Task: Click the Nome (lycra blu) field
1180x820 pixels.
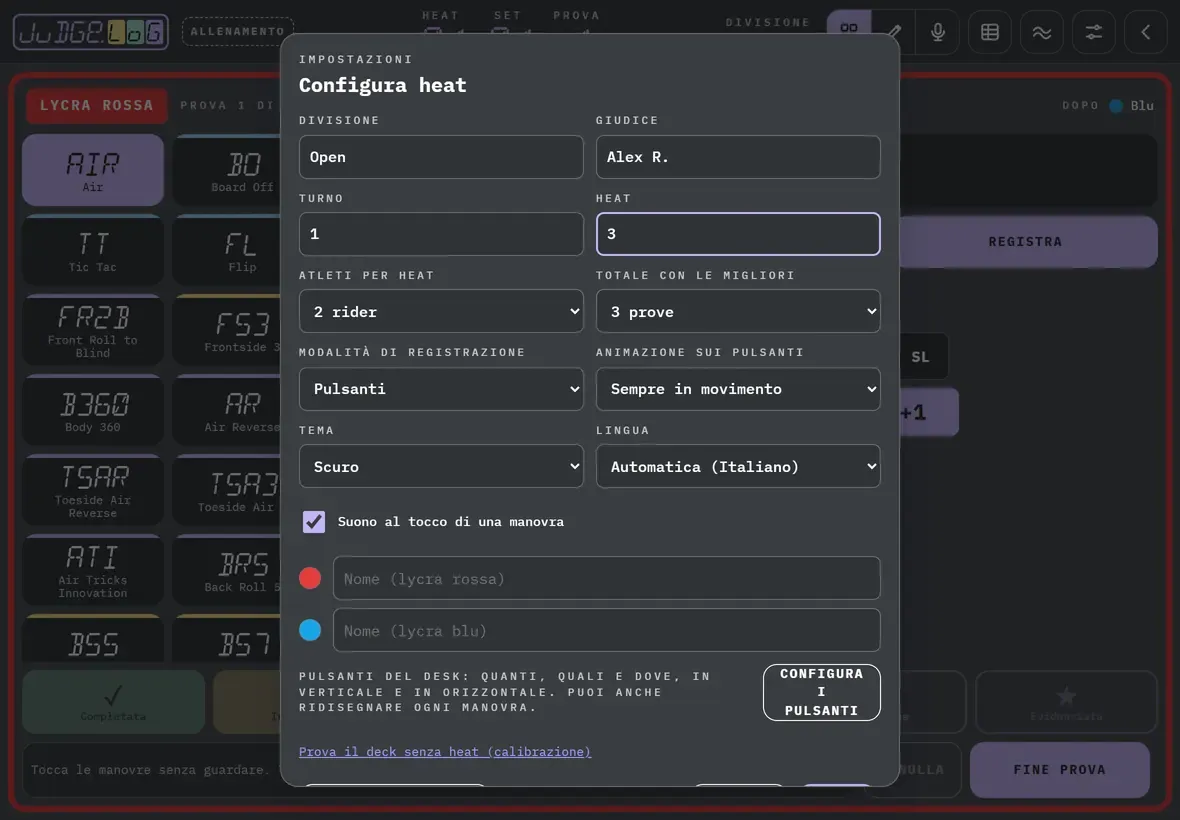Action: click(x=607, y=630)
